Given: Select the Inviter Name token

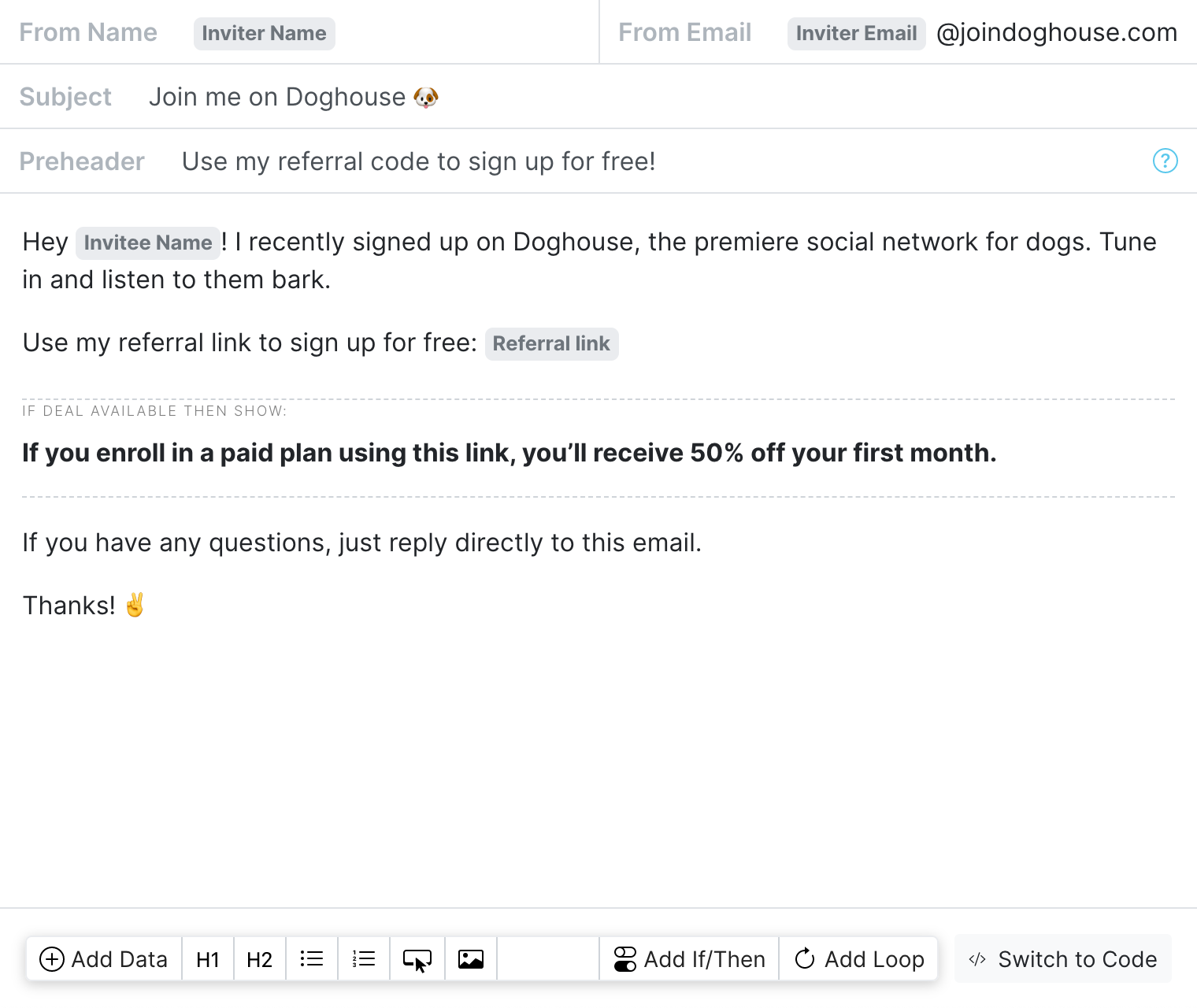Looking at the screenshot, I should (x=264, y=33).
